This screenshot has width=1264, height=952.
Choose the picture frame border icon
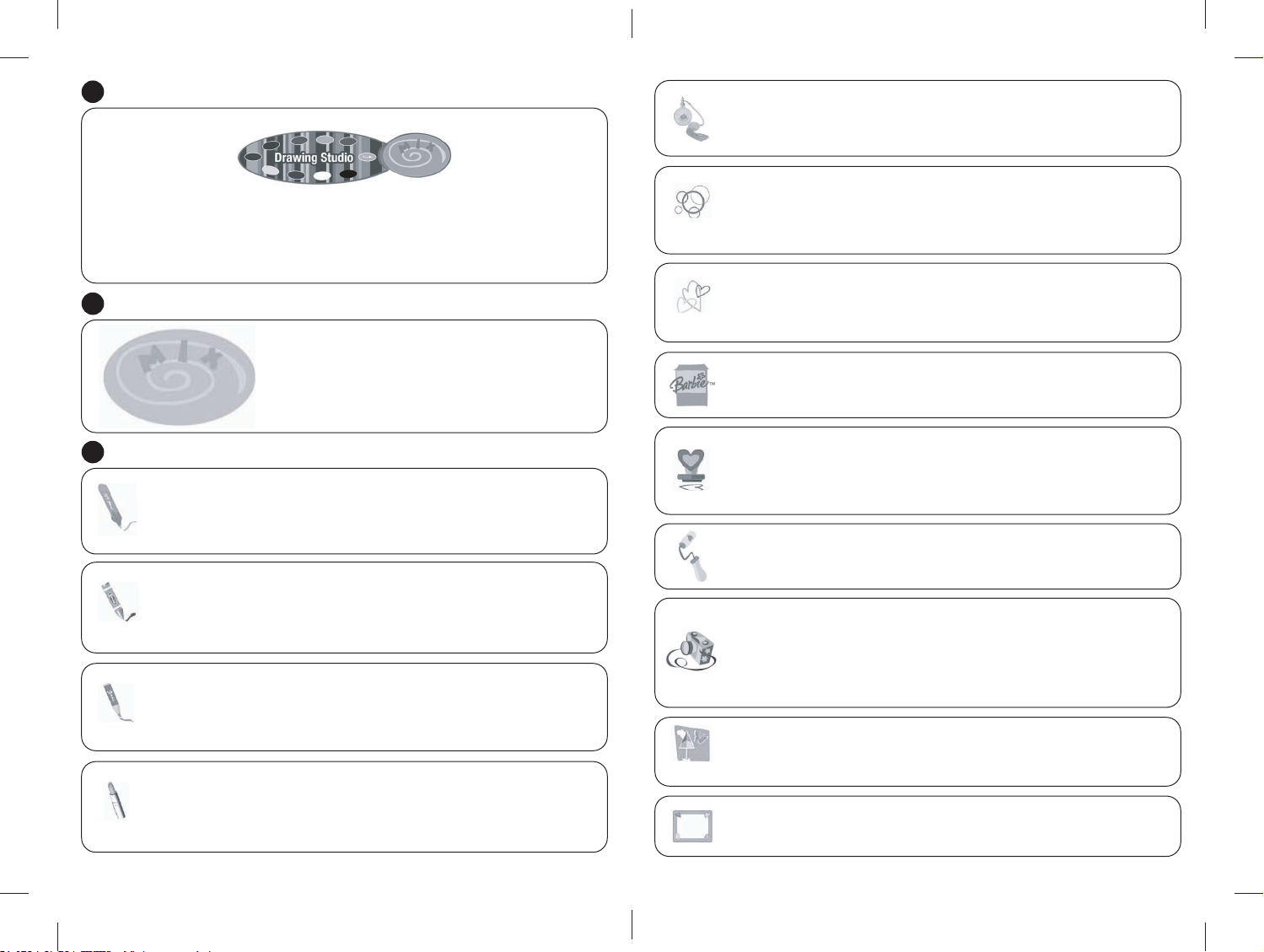(x=692, y=826)
